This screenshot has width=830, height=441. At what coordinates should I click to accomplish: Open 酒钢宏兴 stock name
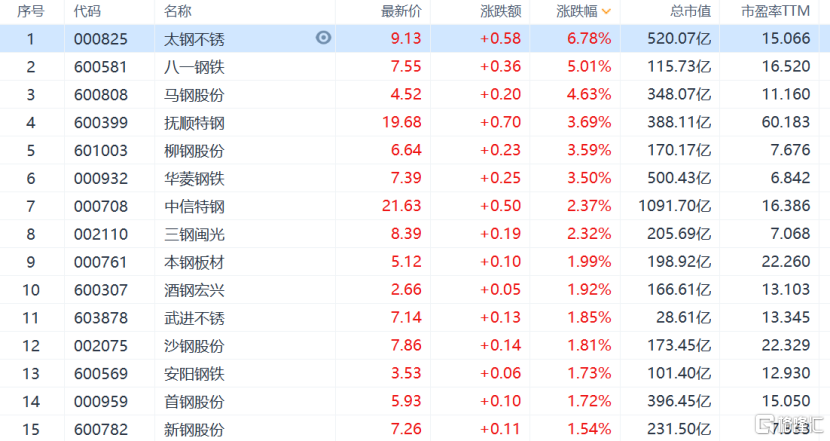194,290
